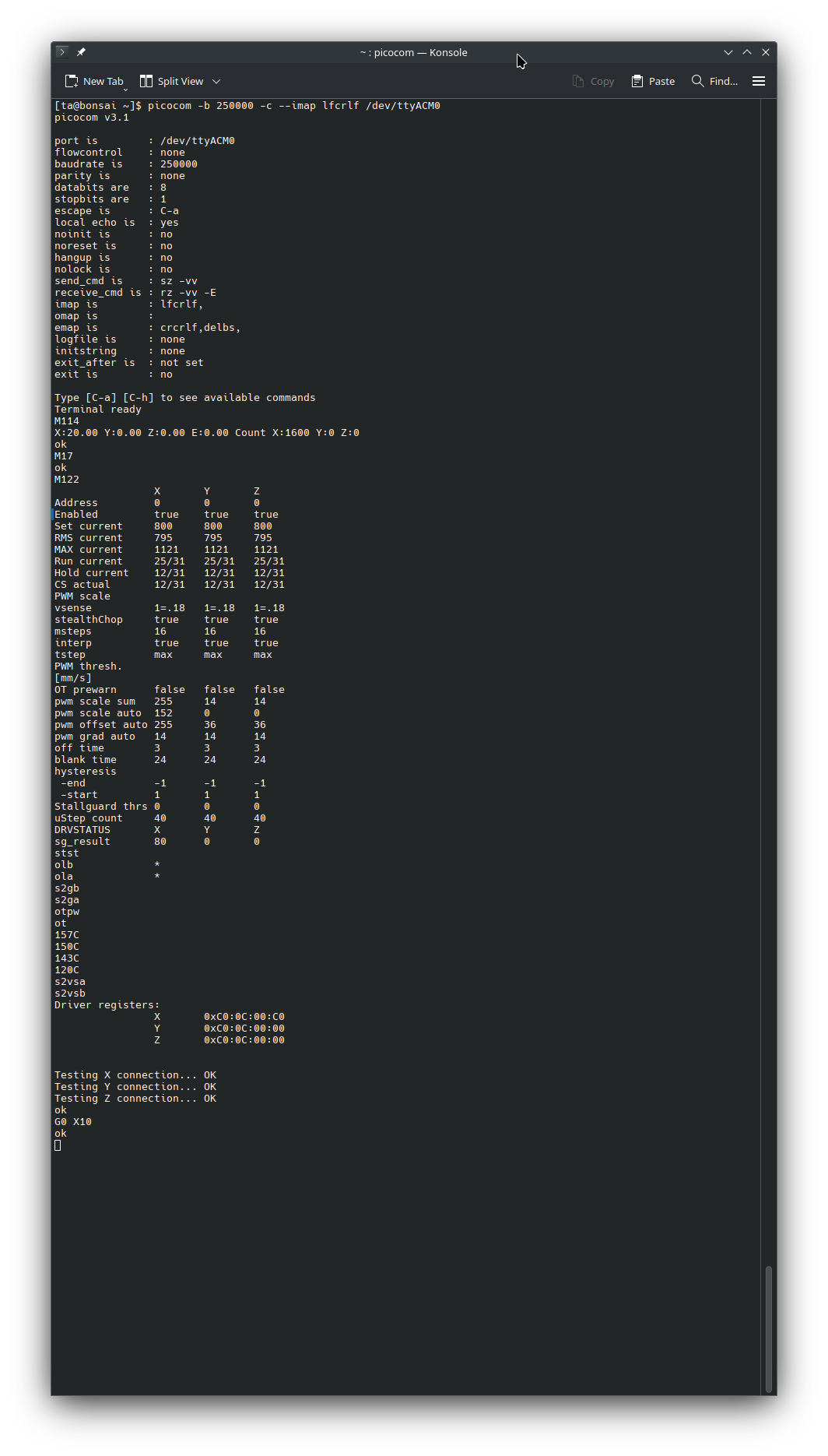Image resolution: width=828 pixels, height=1456 pixels.
Task: Click the terminal vertical scrollbar handle
Action: (769, 1328)
